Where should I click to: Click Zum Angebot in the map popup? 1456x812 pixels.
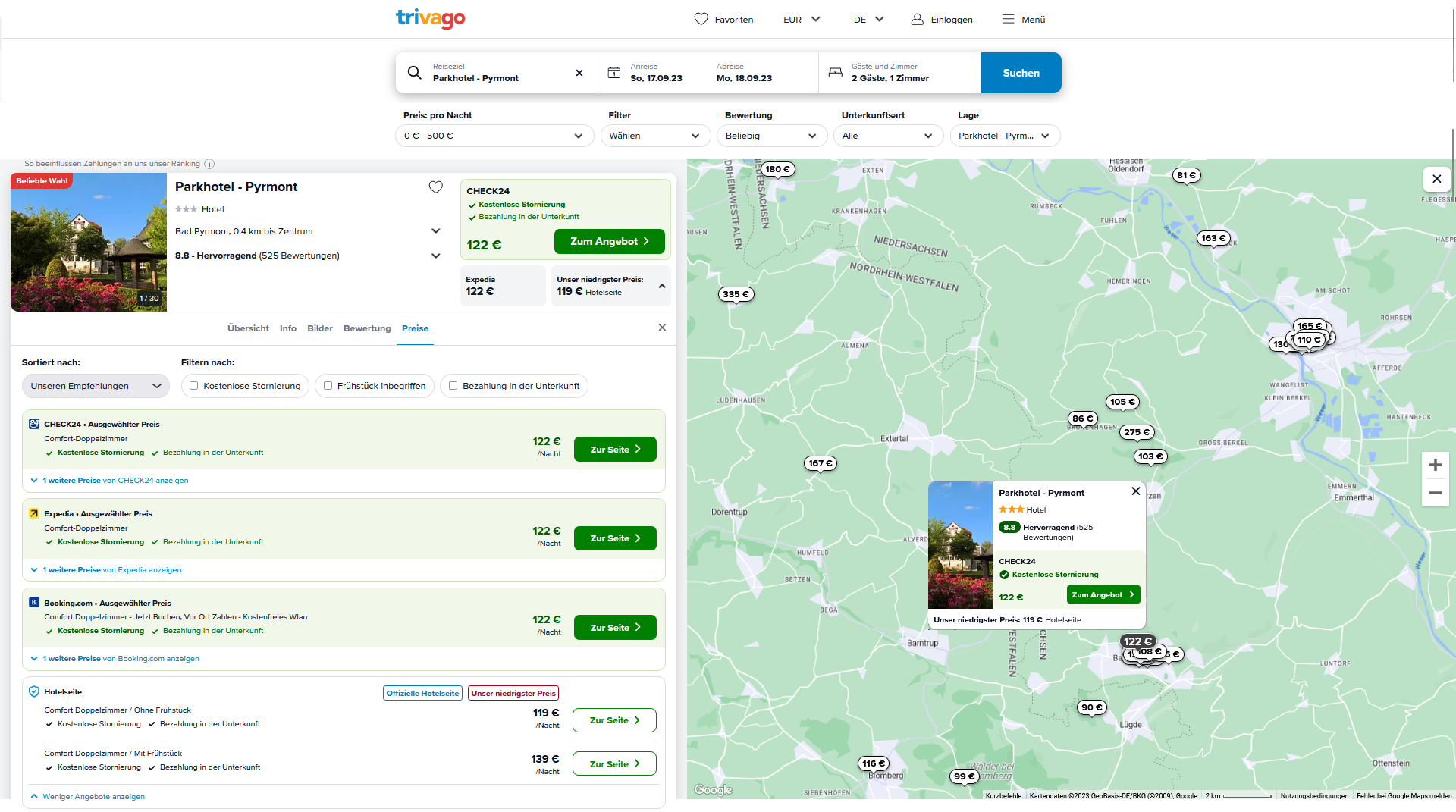1103,595
